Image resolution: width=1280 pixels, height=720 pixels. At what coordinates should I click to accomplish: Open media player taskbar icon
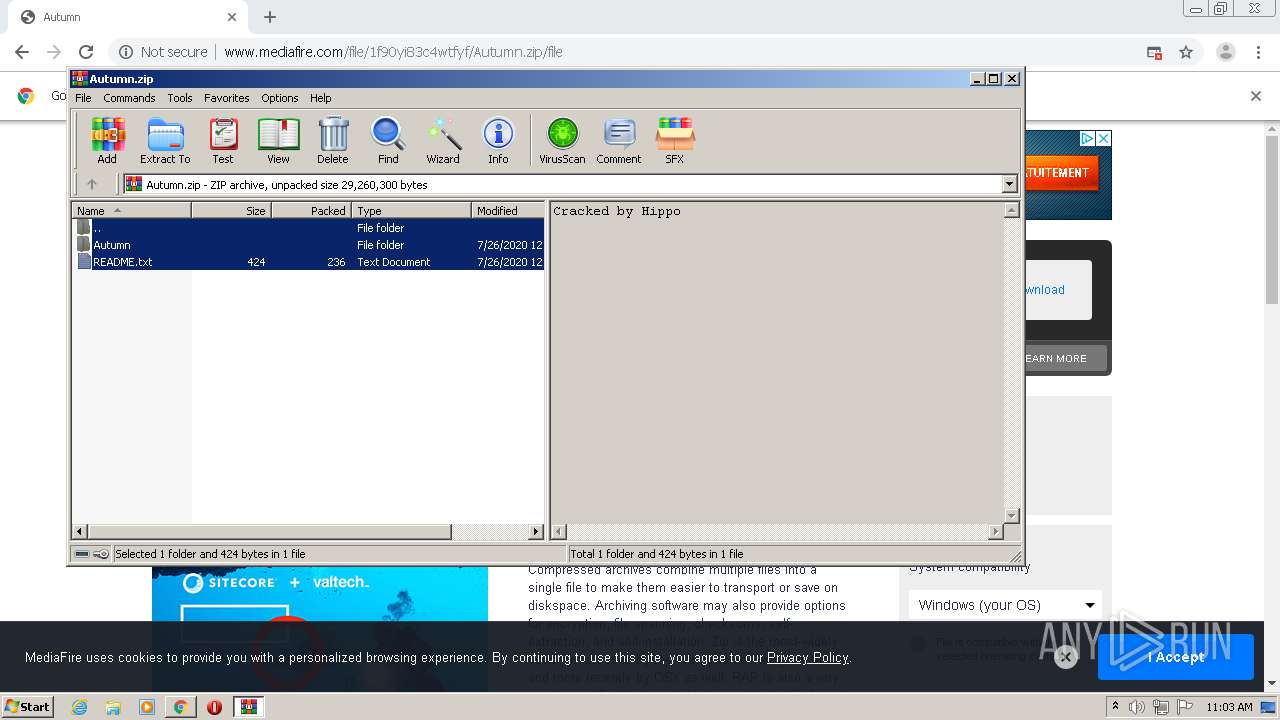click(146, 707)
